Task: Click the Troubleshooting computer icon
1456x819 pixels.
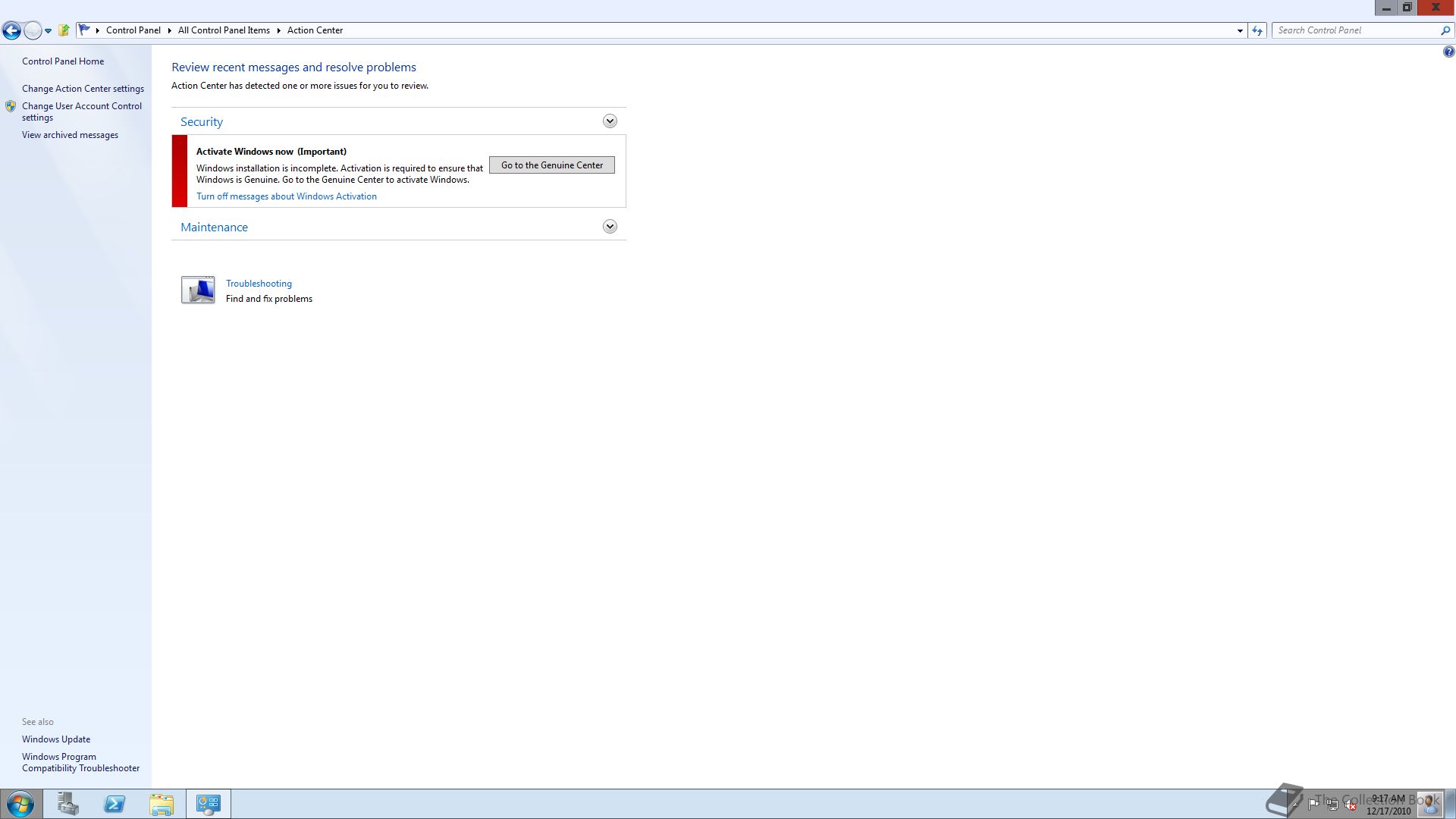Action: 198,290
